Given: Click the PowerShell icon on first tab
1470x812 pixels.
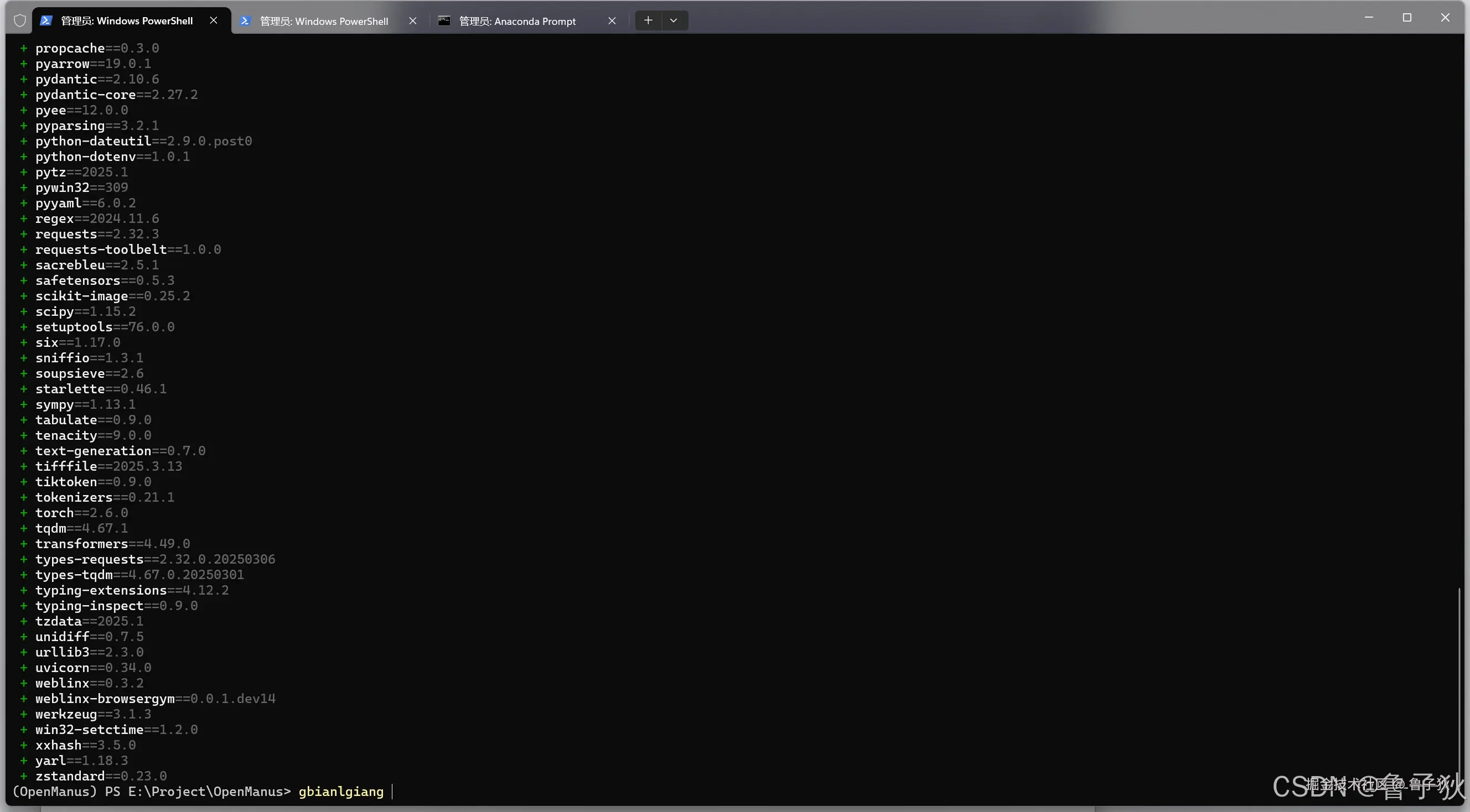Looking at the screenshot, I should click(46, 21).
